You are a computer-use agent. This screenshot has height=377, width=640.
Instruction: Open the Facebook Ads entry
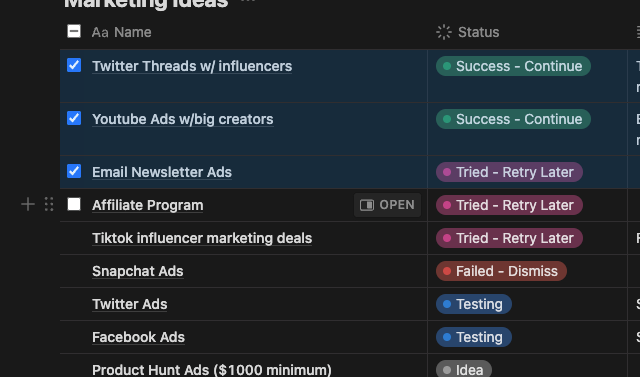(138, 337)
